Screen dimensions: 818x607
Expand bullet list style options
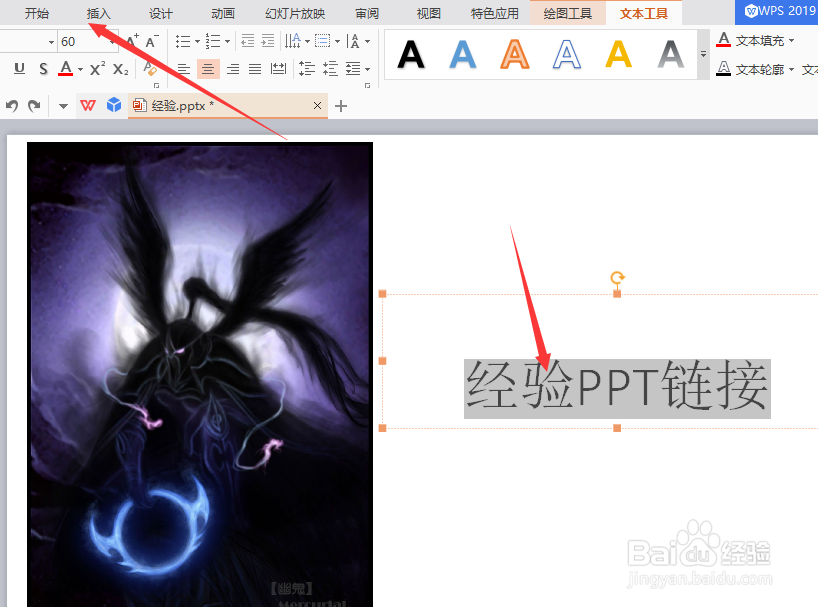tap(197, 41)
